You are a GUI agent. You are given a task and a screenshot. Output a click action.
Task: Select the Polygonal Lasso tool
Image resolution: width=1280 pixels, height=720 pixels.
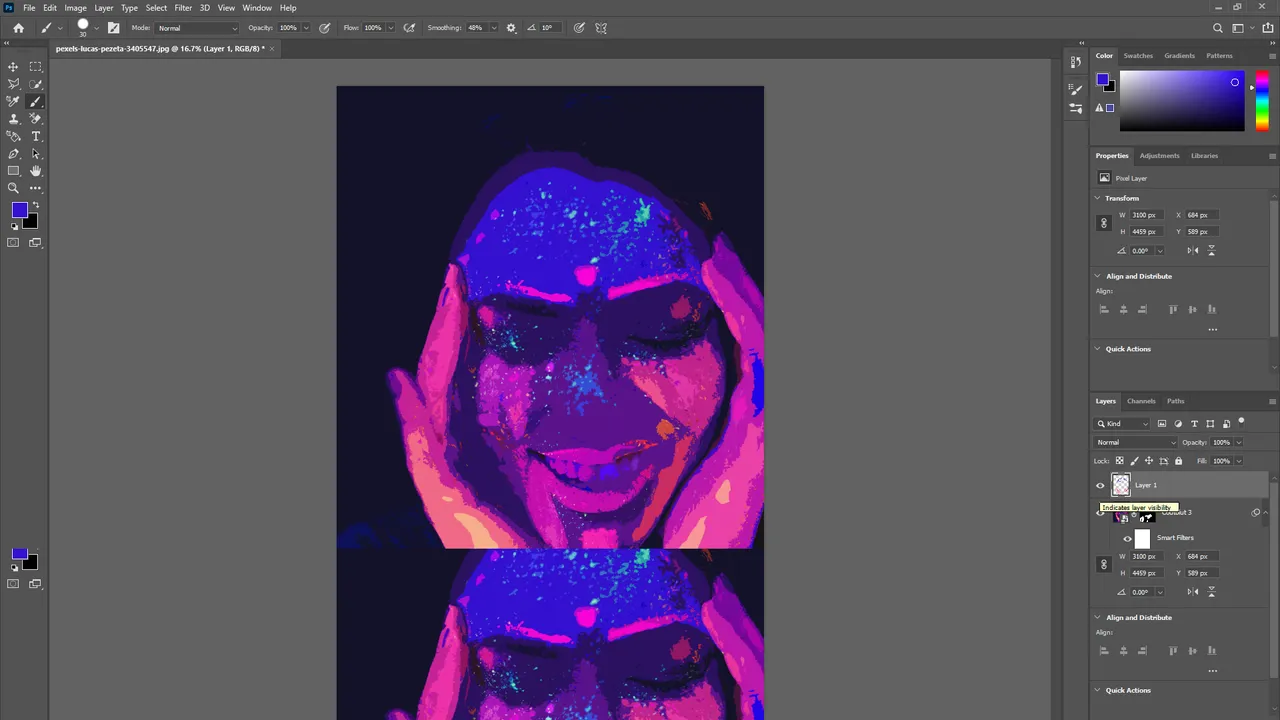(x=13, y=84)
